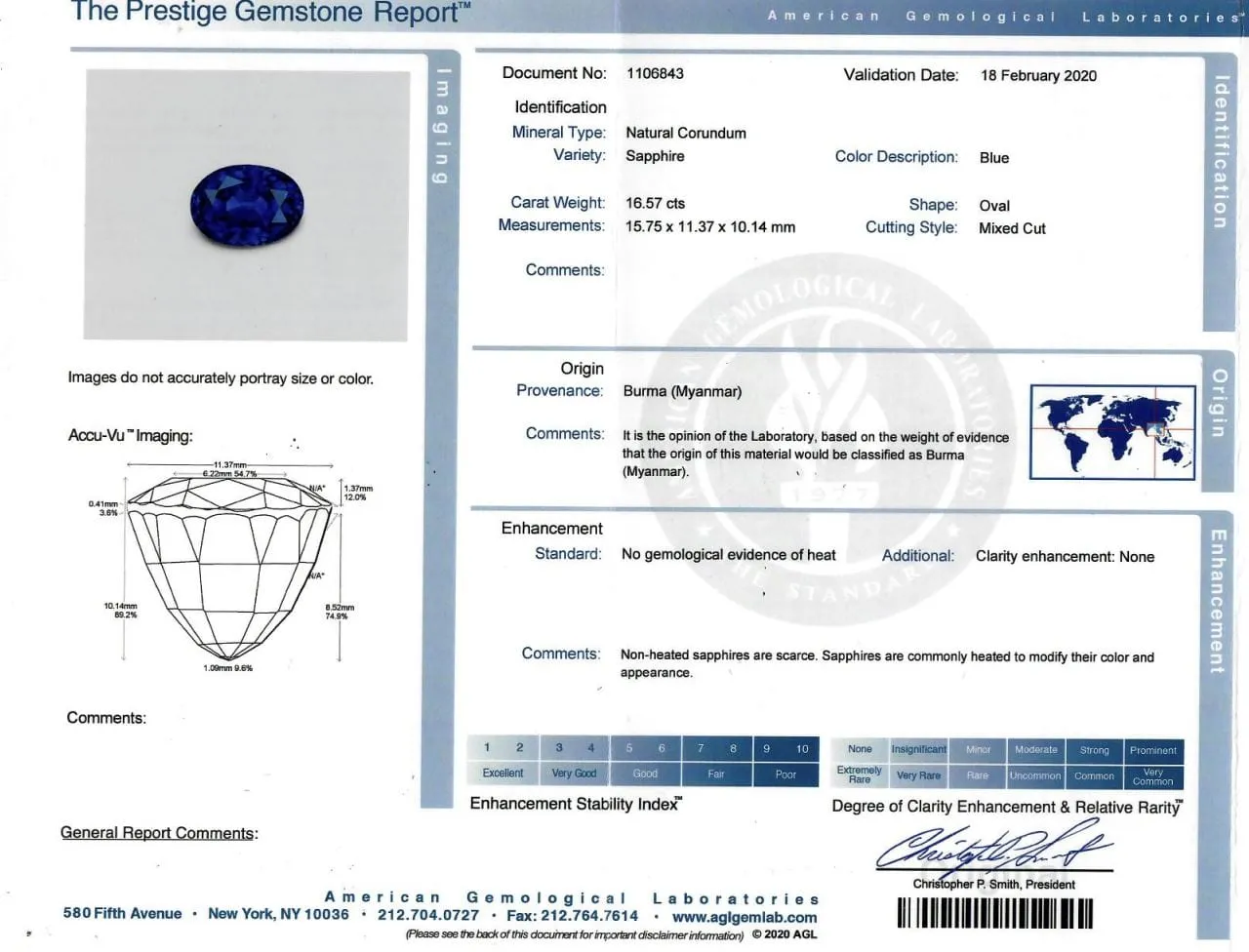Click provenance value 'Burma (Myanmar)'
This screenshot has width=1249, height=952.
click(x=682, y=392)
